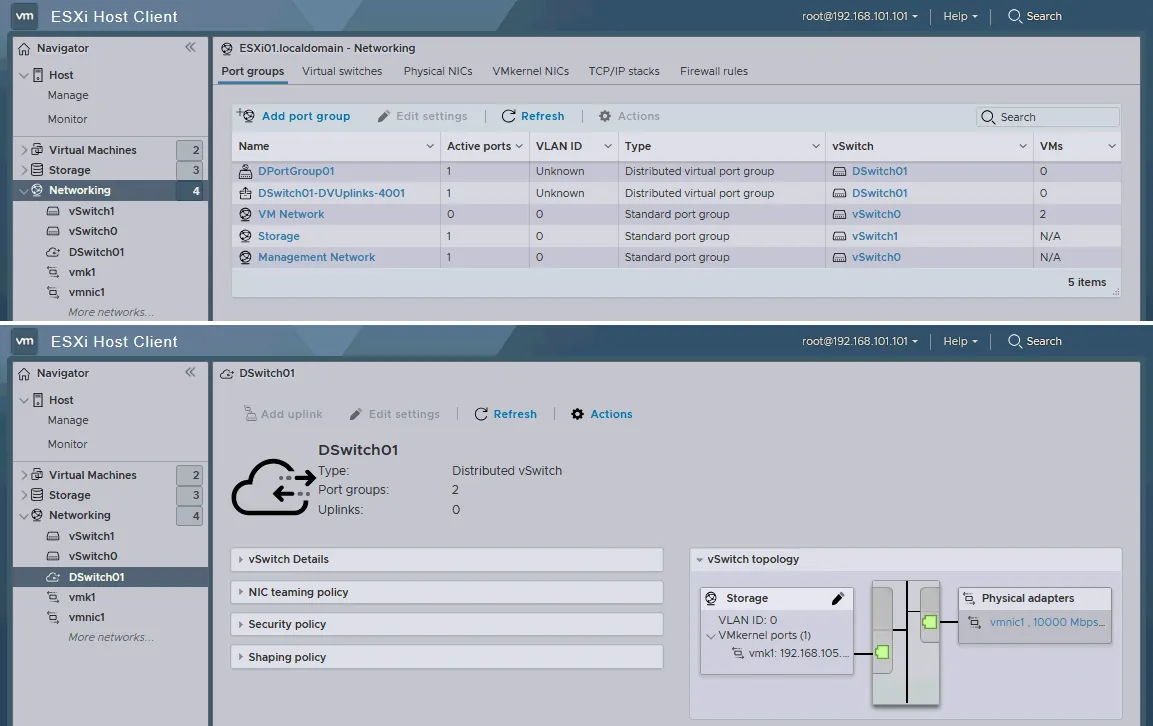The height and width of the screenshot is (726, 1153).
Task: Select vmnic1 in bottom navigator tree
Action: point(87,617)
